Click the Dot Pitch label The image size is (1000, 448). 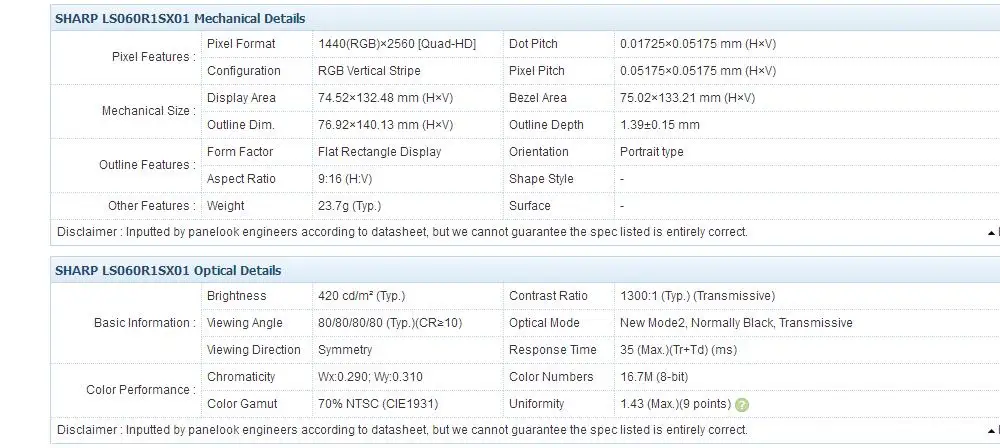point(533,44)
